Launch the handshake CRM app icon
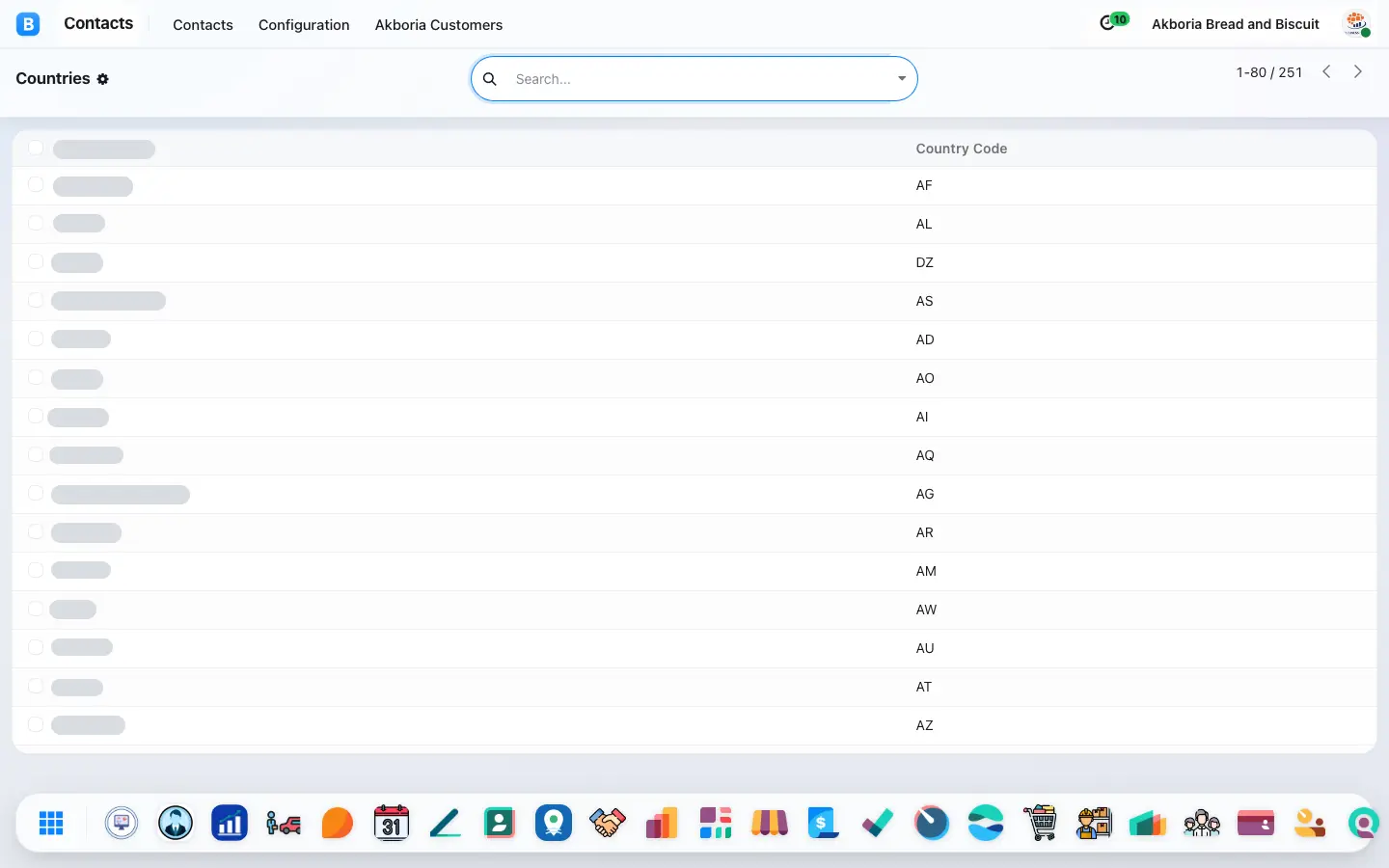 point(608,823)
